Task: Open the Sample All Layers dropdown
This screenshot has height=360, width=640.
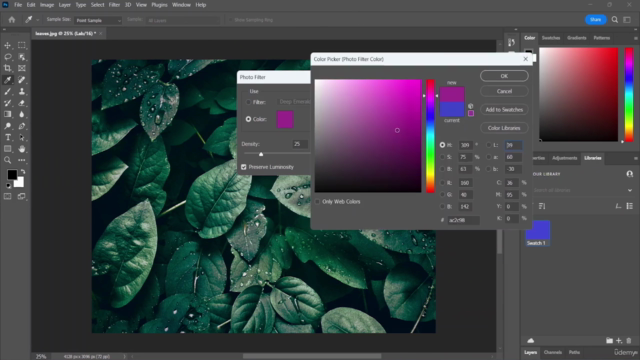Action: 182,20
